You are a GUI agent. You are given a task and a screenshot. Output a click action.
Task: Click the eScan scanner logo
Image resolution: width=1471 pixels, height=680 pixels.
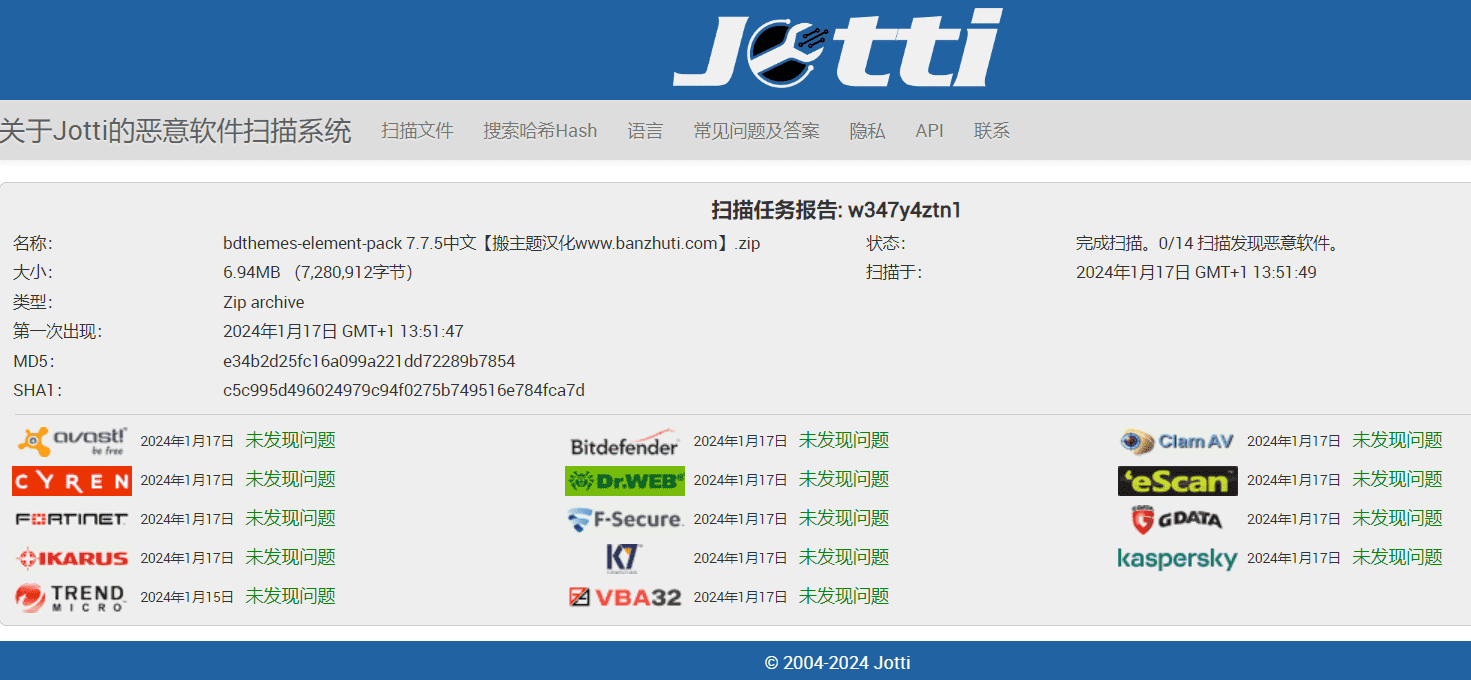[1178, 481]
